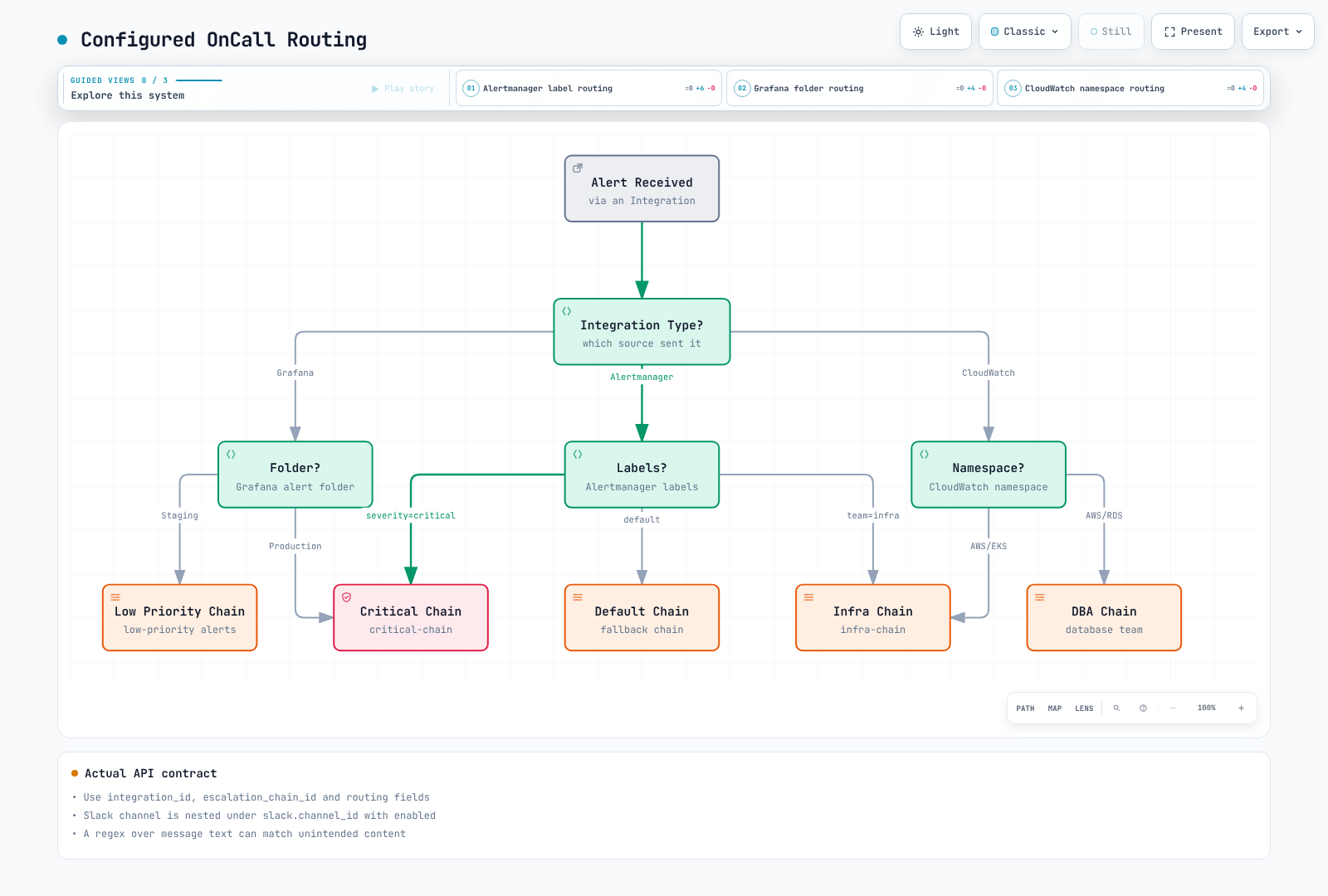The height and width of the screenshot is (896, 1328).
Task: Enable LENS mode in the canvas toolbar
Action: coord(1085,709)
